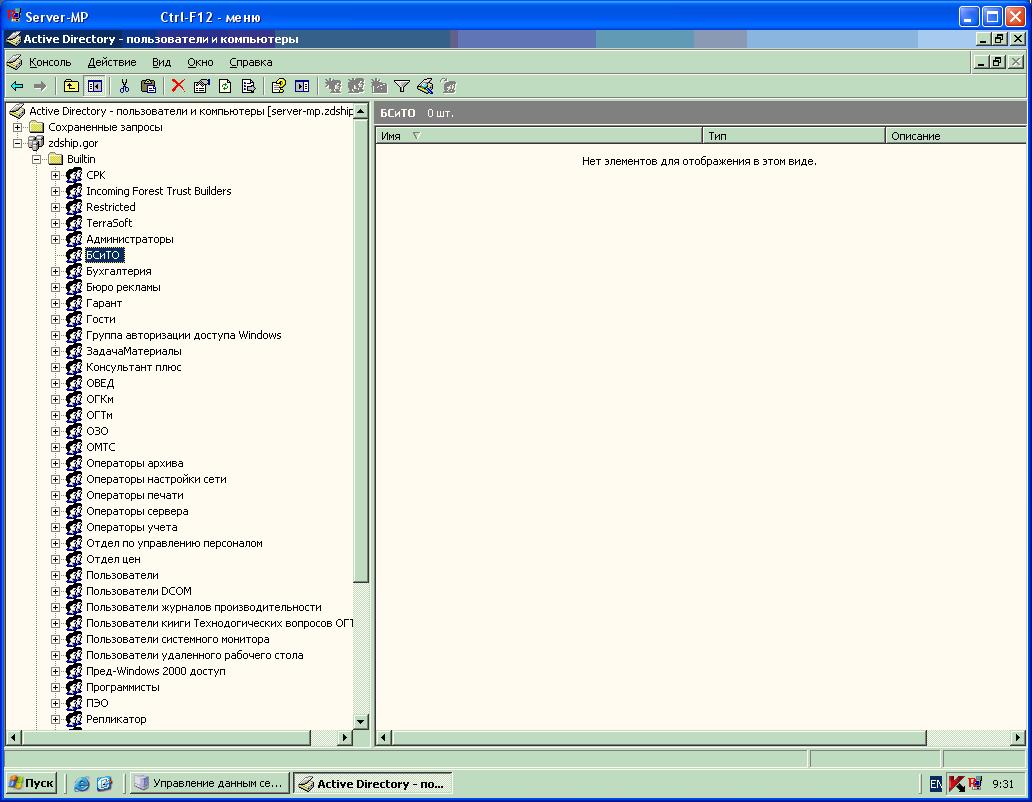Expand the Гости group node
The image size is (1032, 802).
[x=56, y=320]
